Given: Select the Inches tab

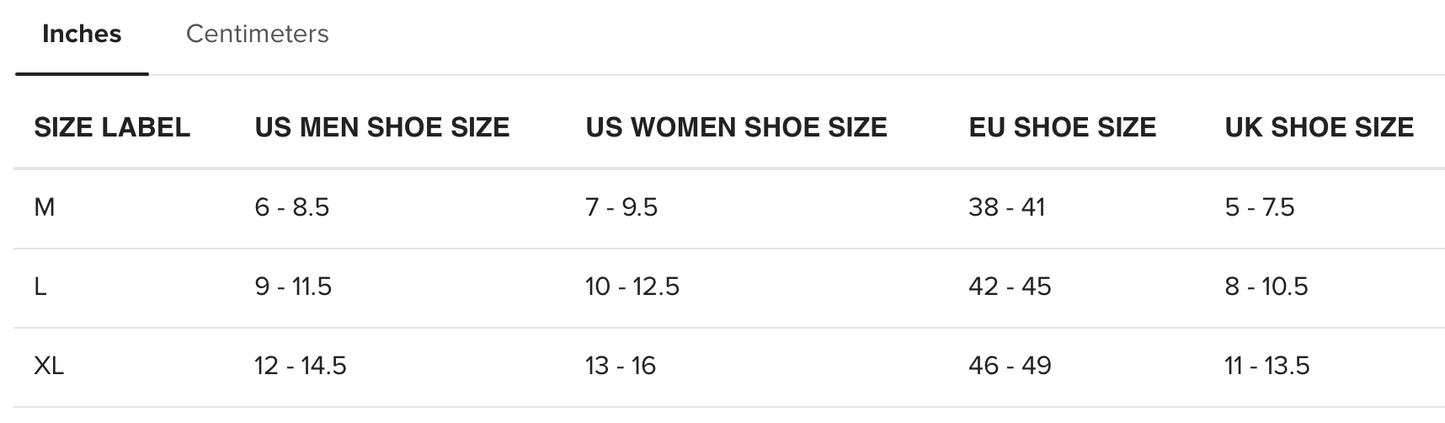Looking at the screenshot, I should coord(82,34).
